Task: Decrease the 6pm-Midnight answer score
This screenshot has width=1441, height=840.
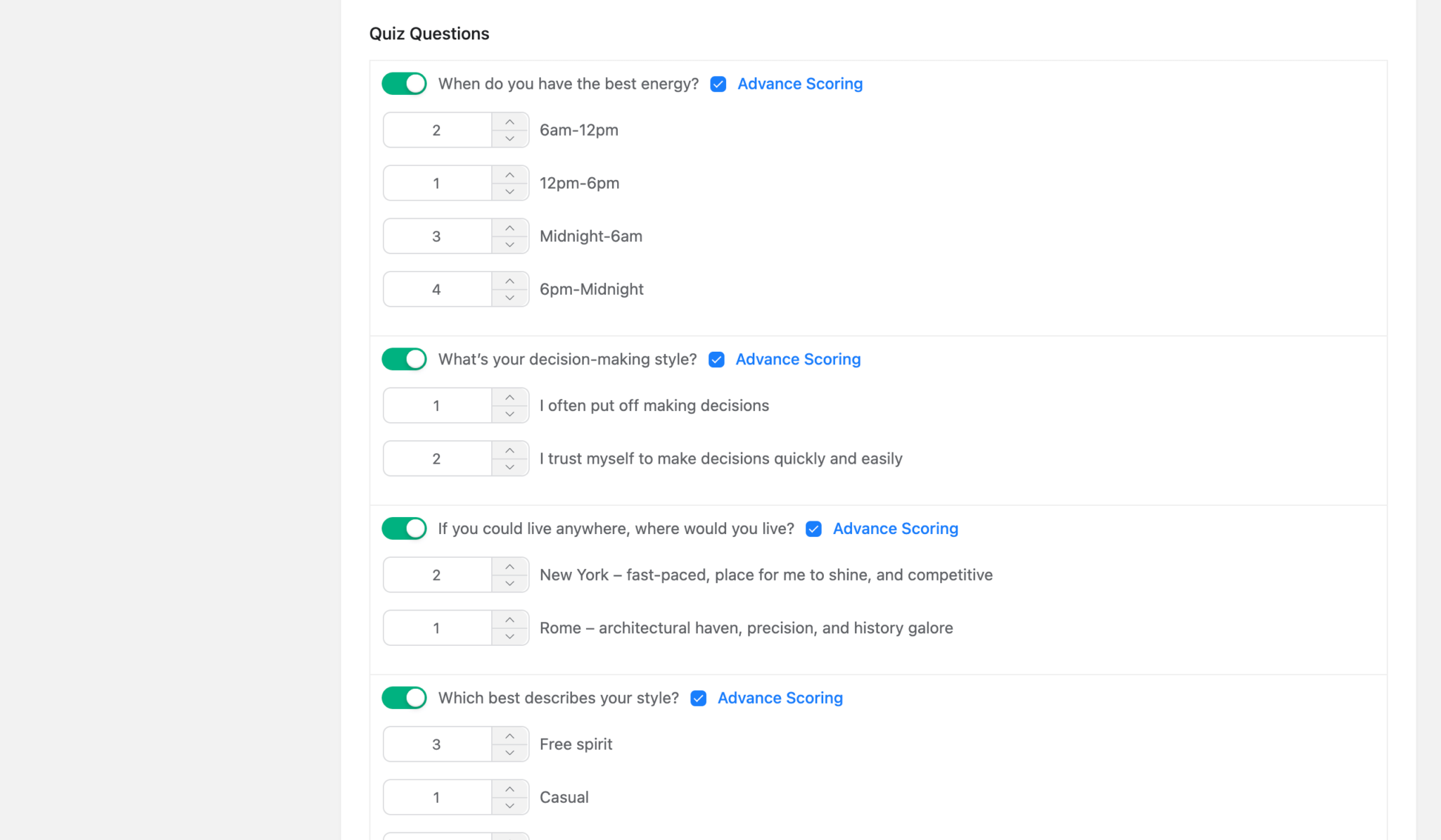Action: click(x=509, y=298)
